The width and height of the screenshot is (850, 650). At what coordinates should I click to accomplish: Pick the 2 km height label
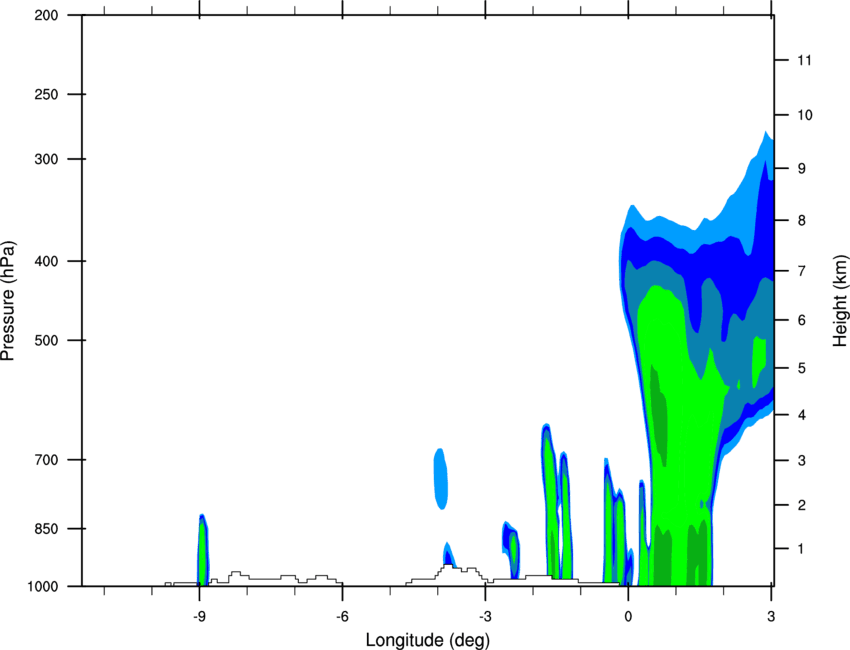[802, 505]
